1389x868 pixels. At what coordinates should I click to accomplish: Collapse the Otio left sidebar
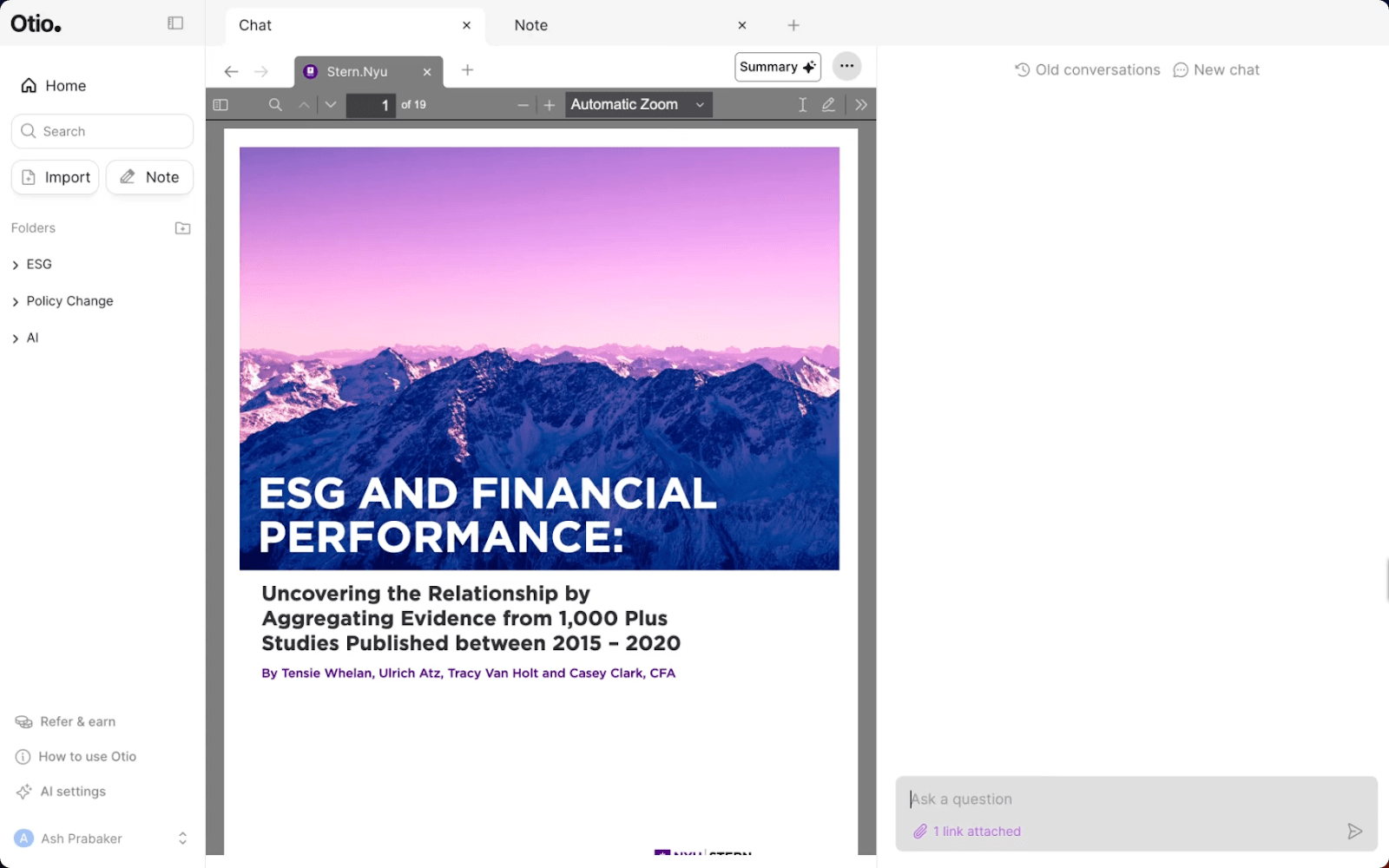coord(175,23)
